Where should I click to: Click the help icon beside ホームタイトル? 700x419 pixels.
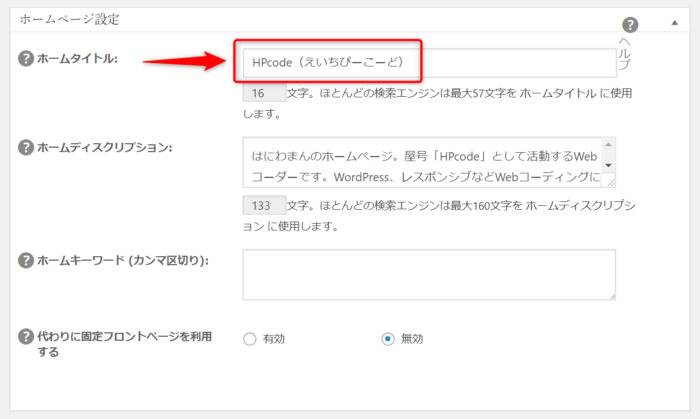26,59
